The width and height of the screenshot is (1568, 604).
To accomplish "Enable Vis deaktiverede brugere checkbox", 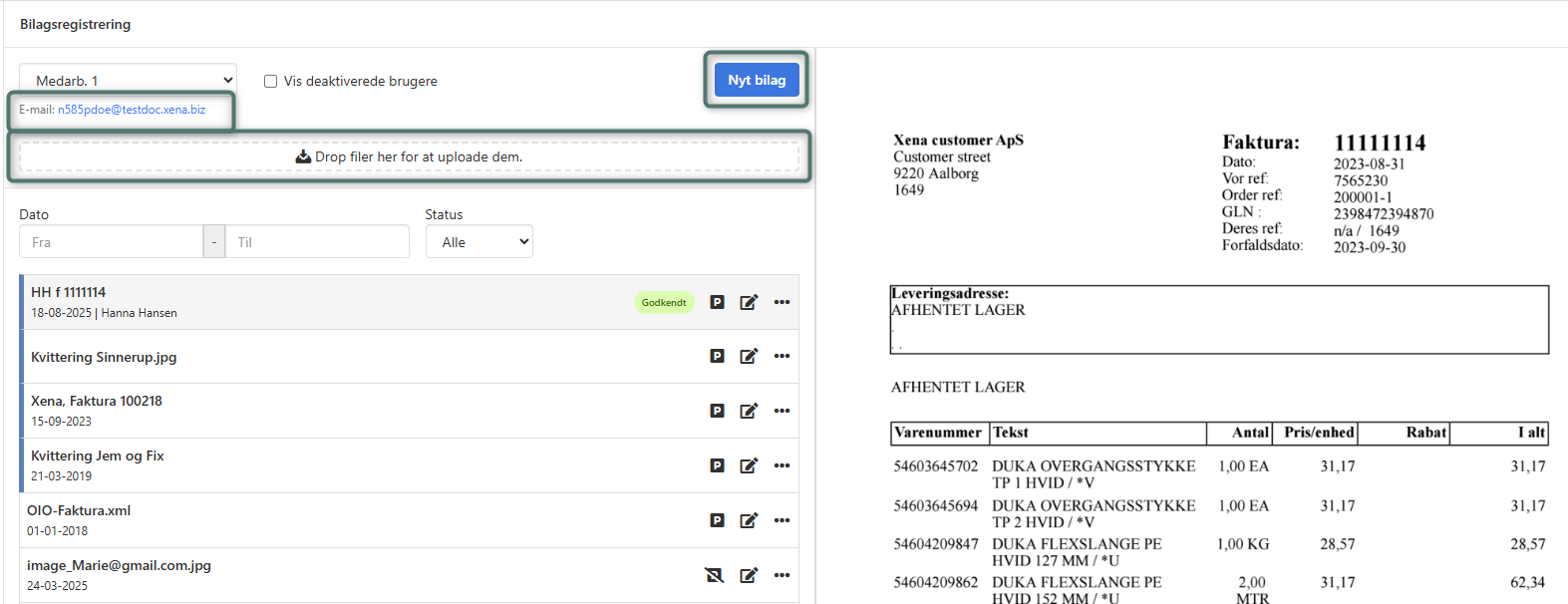I will click(270, 82).
